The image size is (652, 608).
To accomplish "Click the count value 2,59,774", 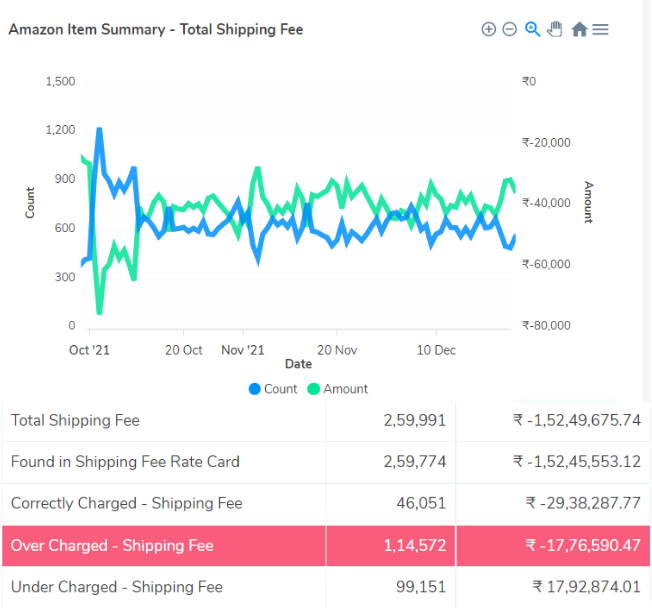I will [415, 462].
